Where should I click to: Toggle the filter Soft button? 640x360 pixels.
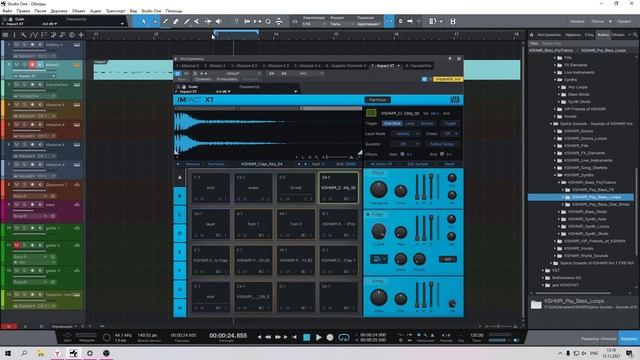447,259
